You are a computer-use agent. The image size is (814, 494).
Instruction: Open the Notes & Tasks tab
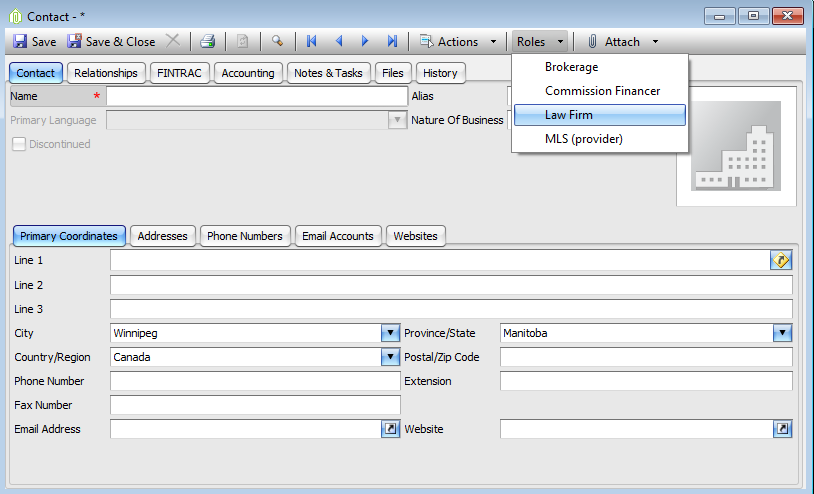[x=328, y=73]
